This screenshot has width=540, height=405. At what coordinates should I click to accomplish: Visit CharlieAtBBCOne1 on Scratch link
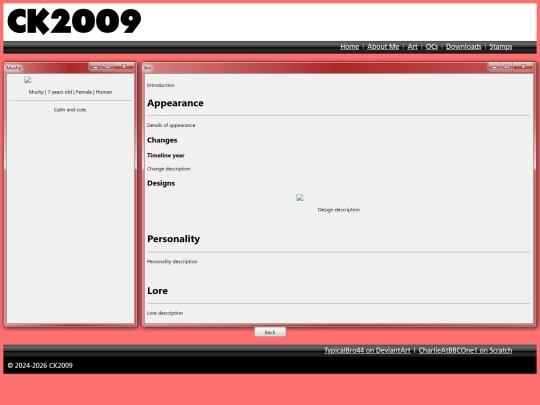[x=465, y=350]
